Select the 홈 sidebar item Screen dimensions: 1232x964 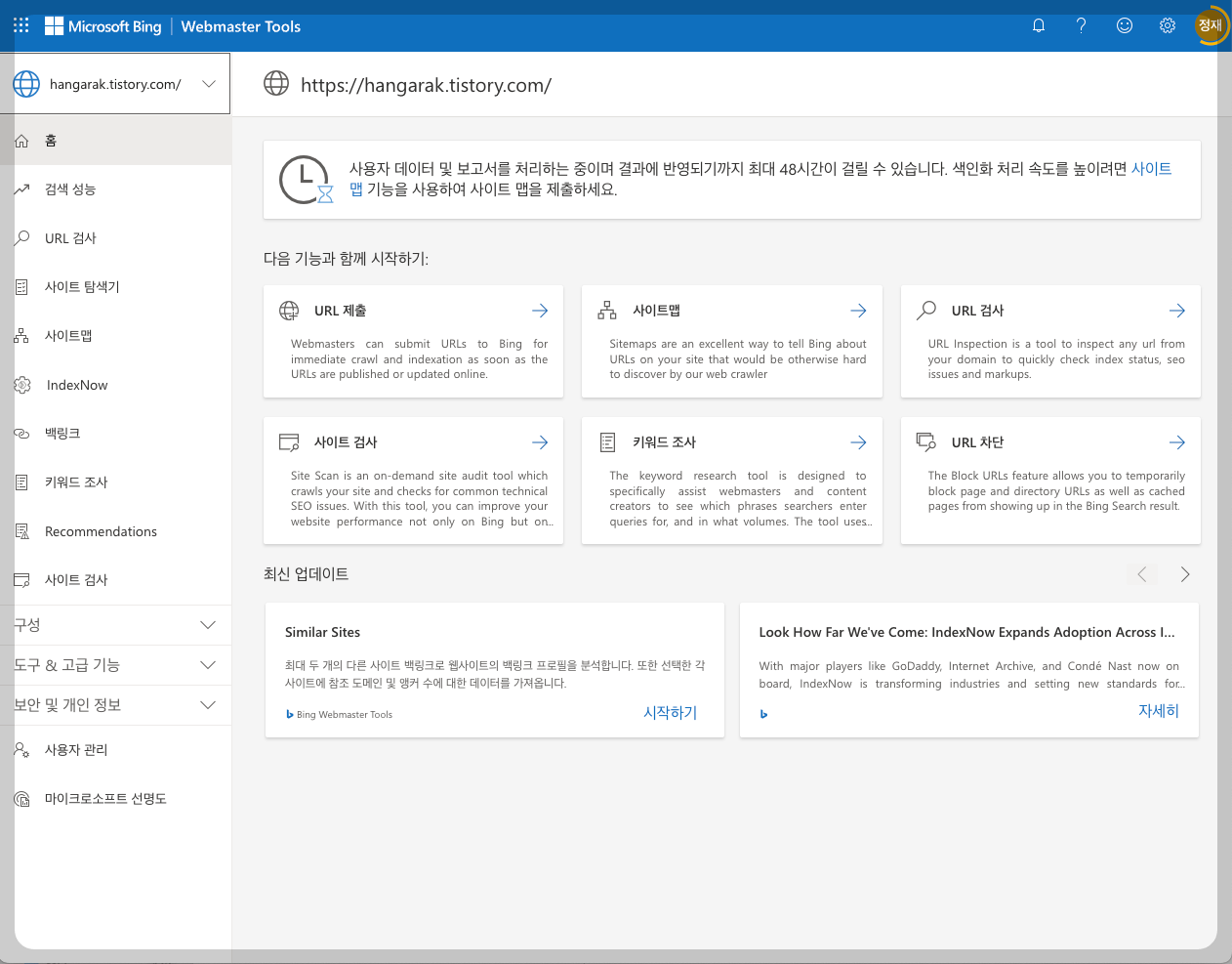(115, 141)
